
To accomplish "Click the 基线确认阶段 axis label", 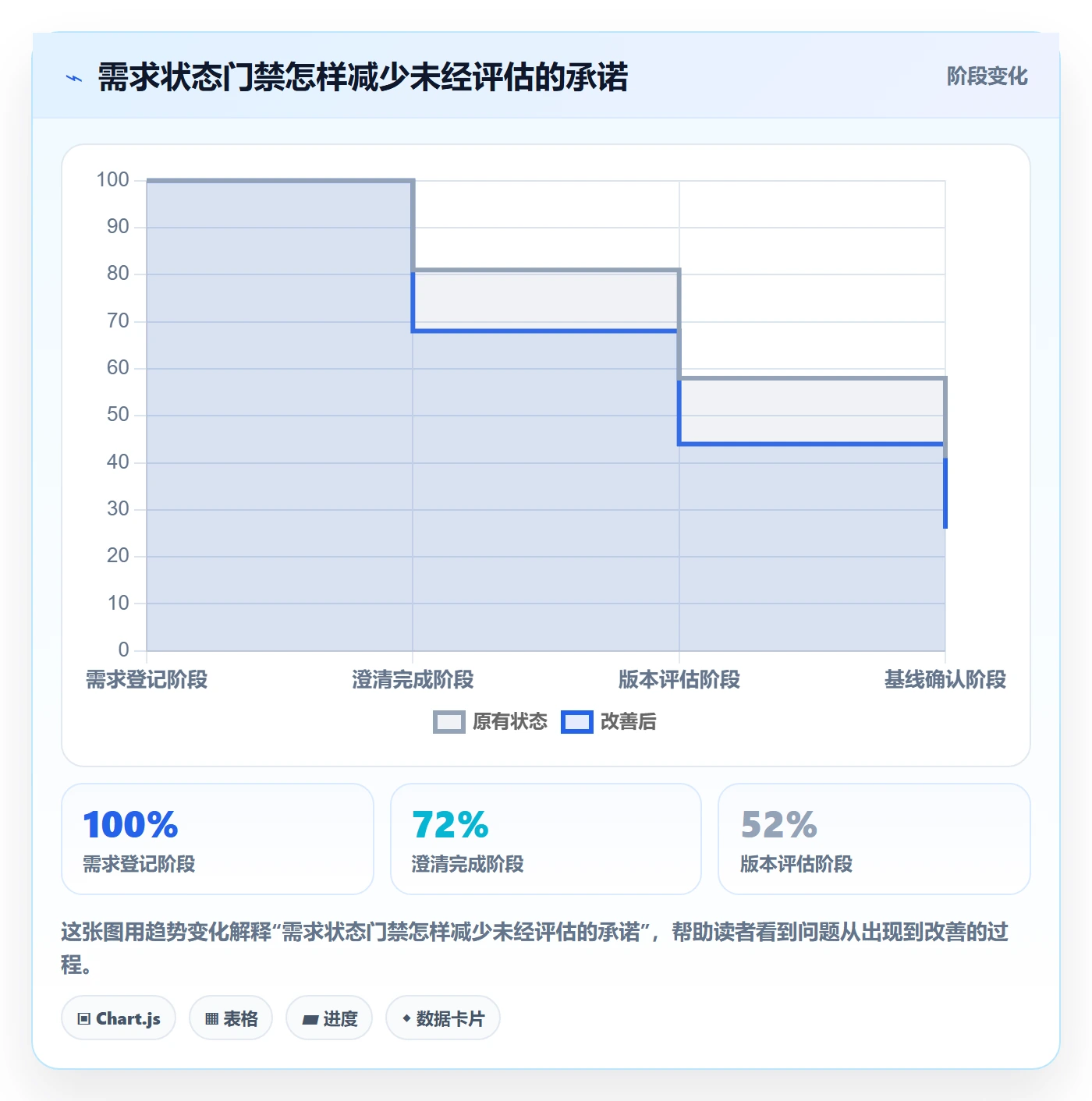I will (945, 680).
